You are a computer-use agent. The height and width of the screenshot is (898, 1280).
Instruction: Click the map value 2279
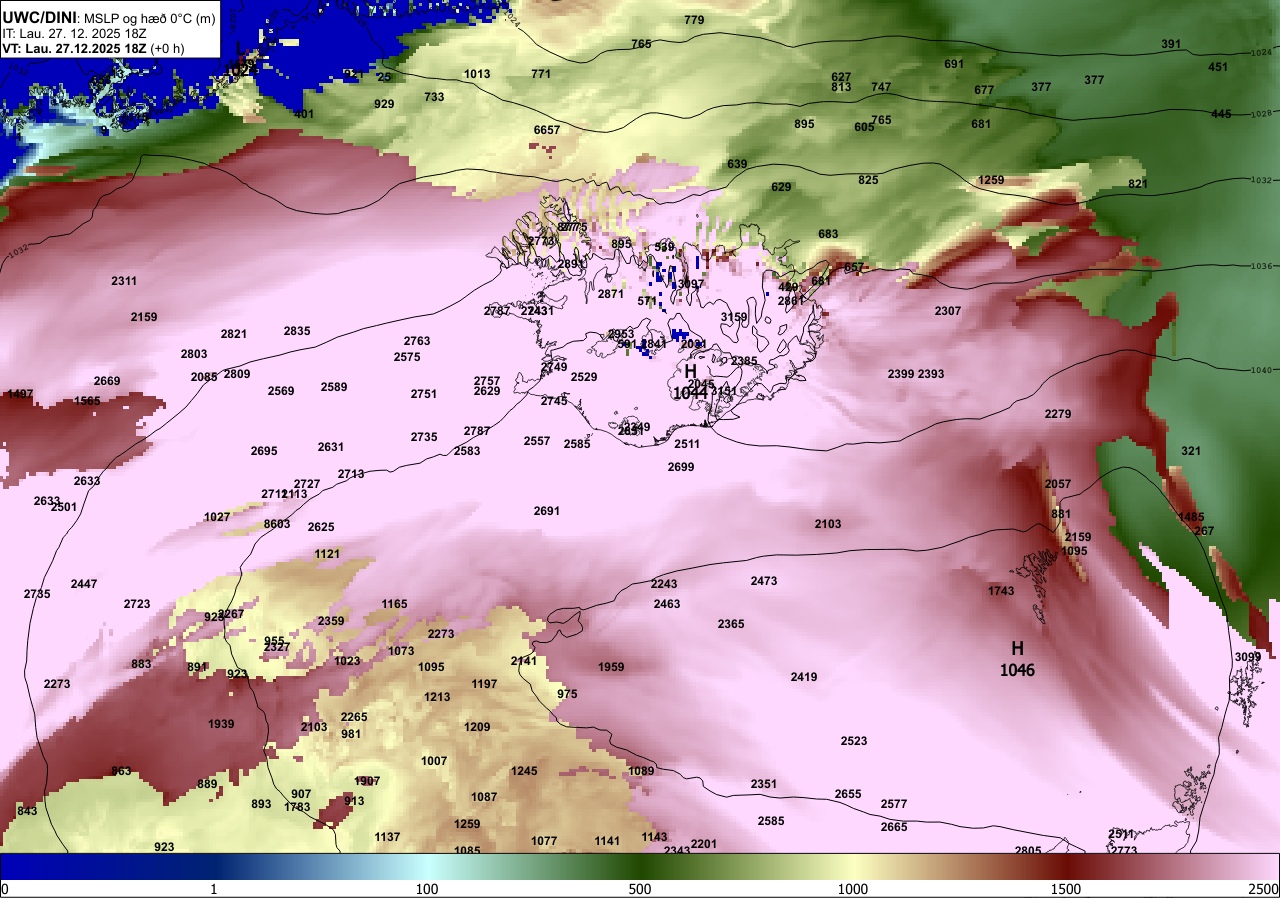pos(1058,414)
